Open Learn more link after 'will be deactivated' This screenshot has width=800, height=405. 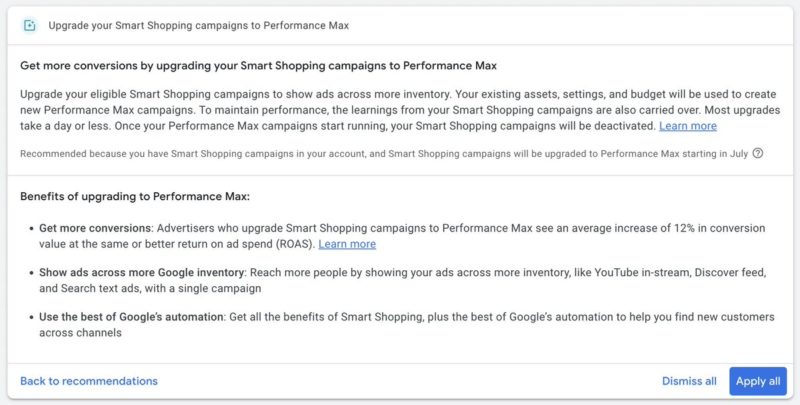(x=688, y=126)
